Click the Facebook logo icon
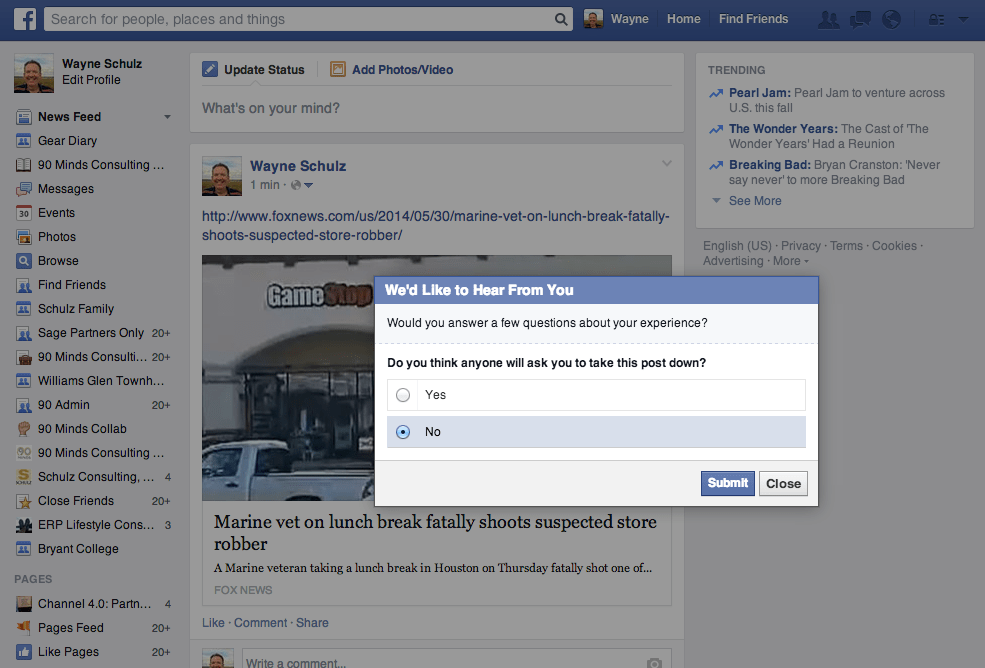This screenshot has width=985, height=668. click(25, 19)
